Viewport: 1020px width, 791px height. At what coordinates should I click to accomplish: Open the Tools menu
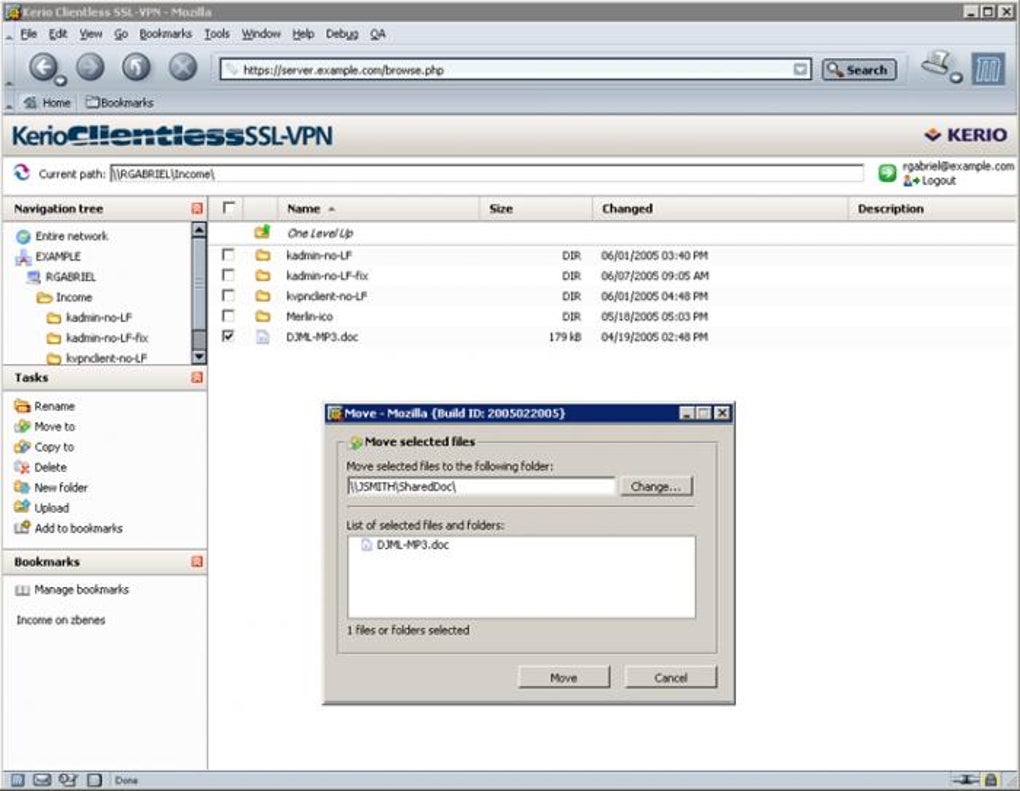(x=217, y=34)
